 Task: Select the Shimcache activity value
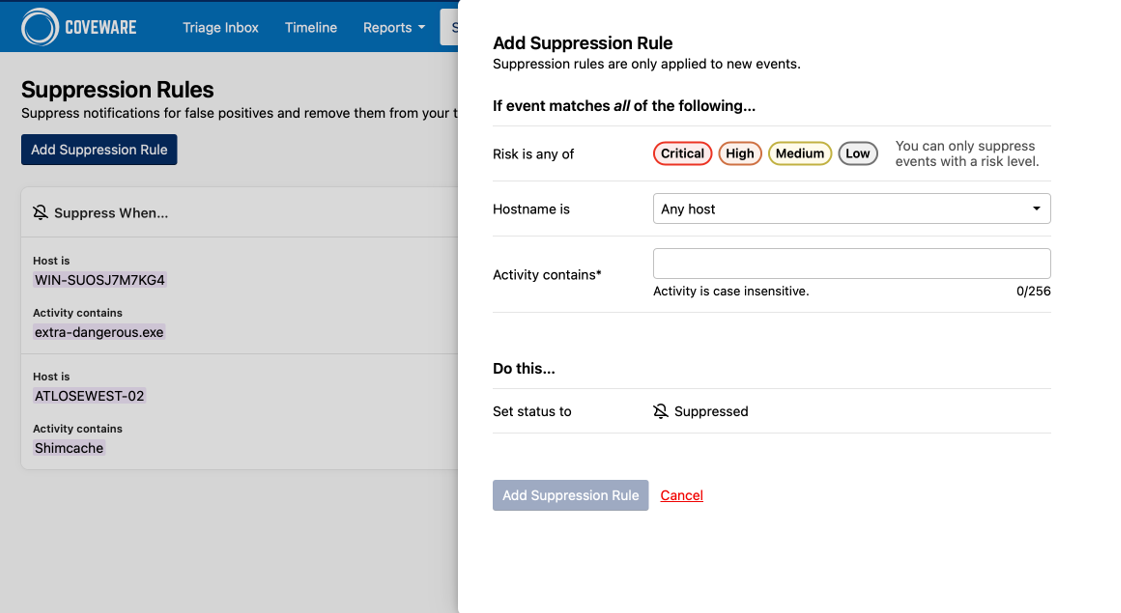tap(69, 448)
